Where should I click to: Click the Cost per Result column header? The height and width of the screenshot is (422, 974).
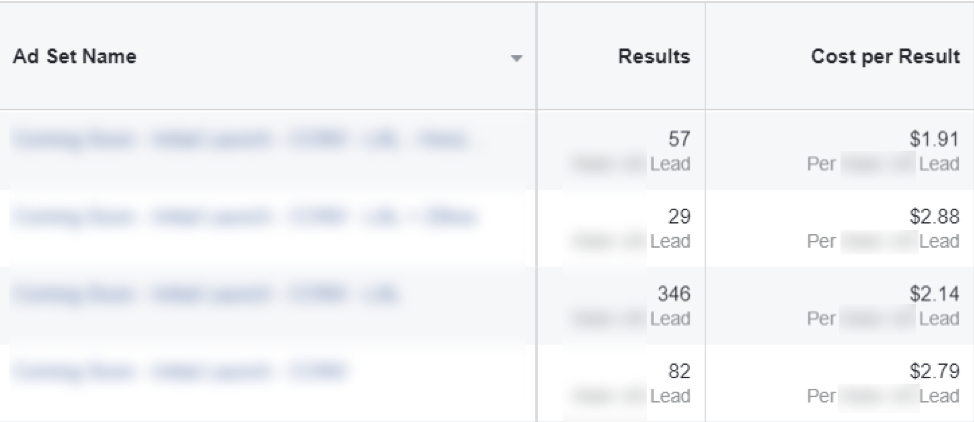[885, 57]
